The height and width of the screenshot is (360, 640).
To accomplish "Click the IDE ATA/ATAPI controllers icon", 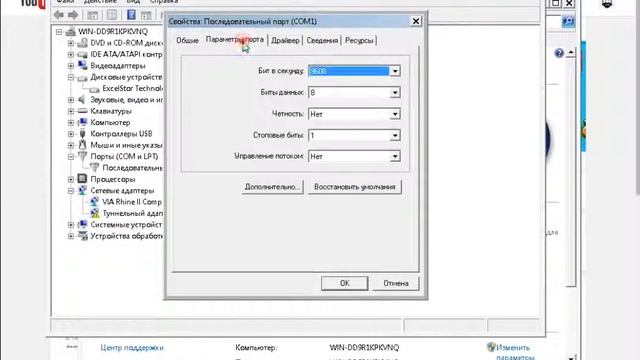I will (82, 54).
